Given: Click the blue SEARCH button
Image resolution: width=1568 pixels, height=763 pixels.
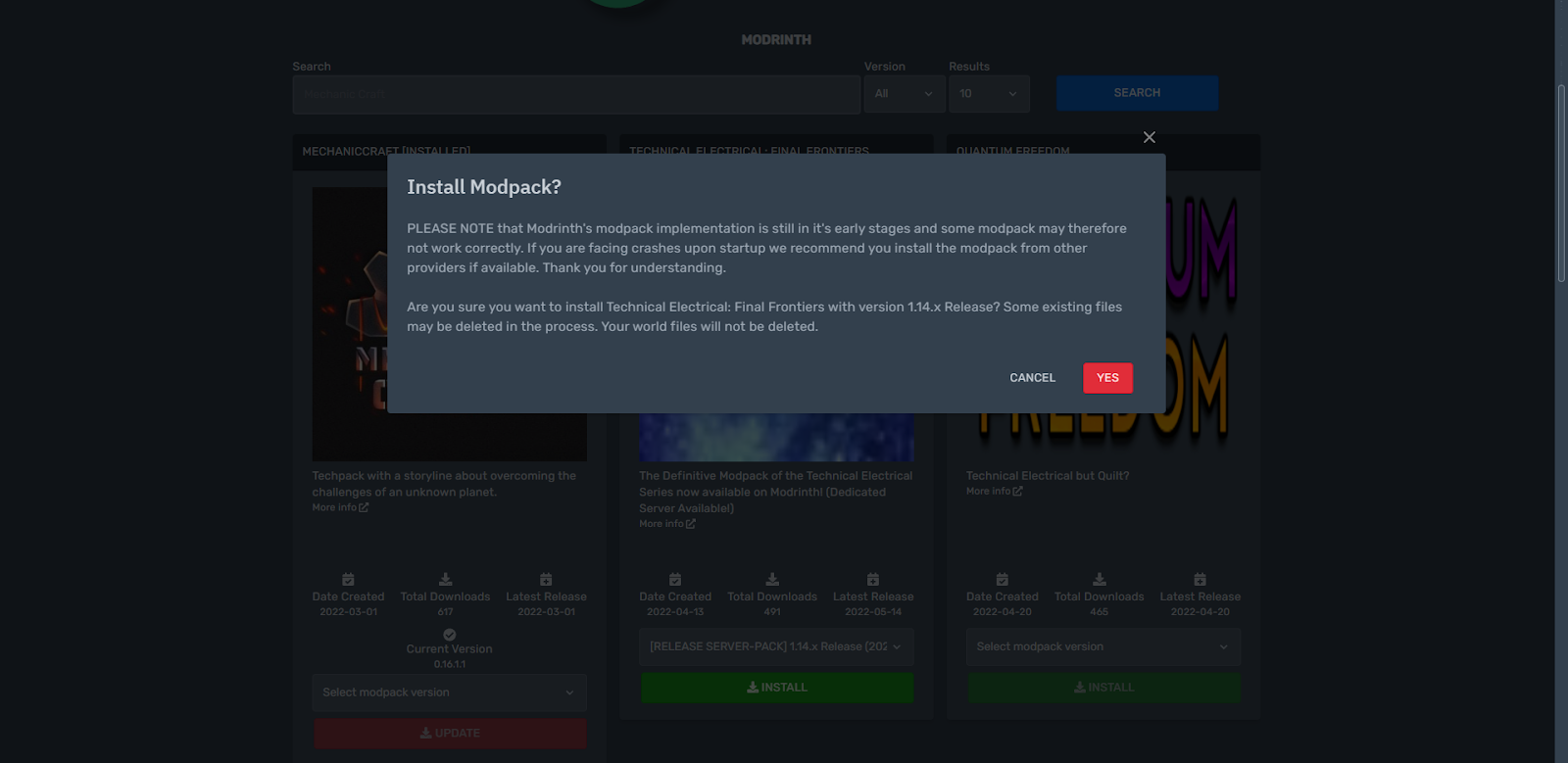Looking at the screenshot, I should pyautogui.click(x=1137, y=93).
